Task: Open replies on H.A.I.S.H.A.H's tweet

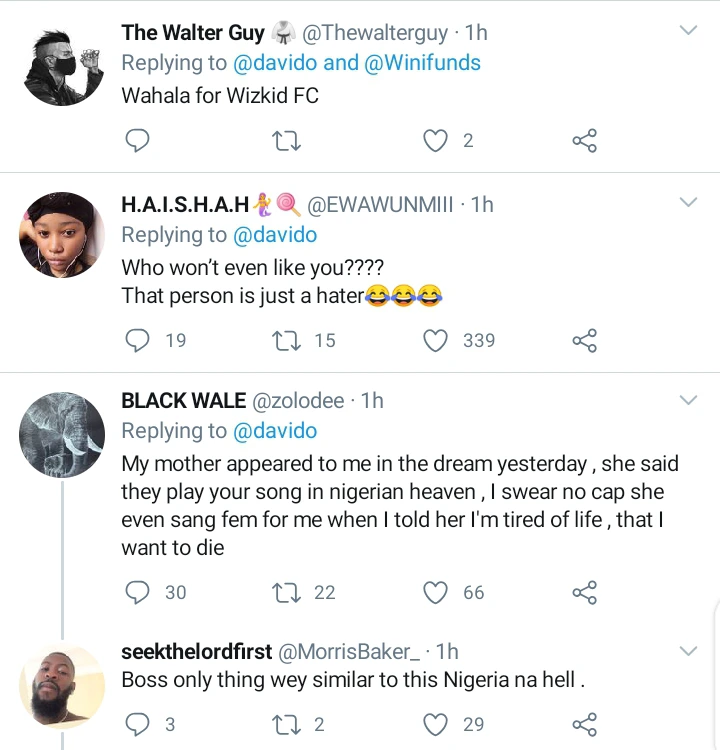Action: [137, 341]
